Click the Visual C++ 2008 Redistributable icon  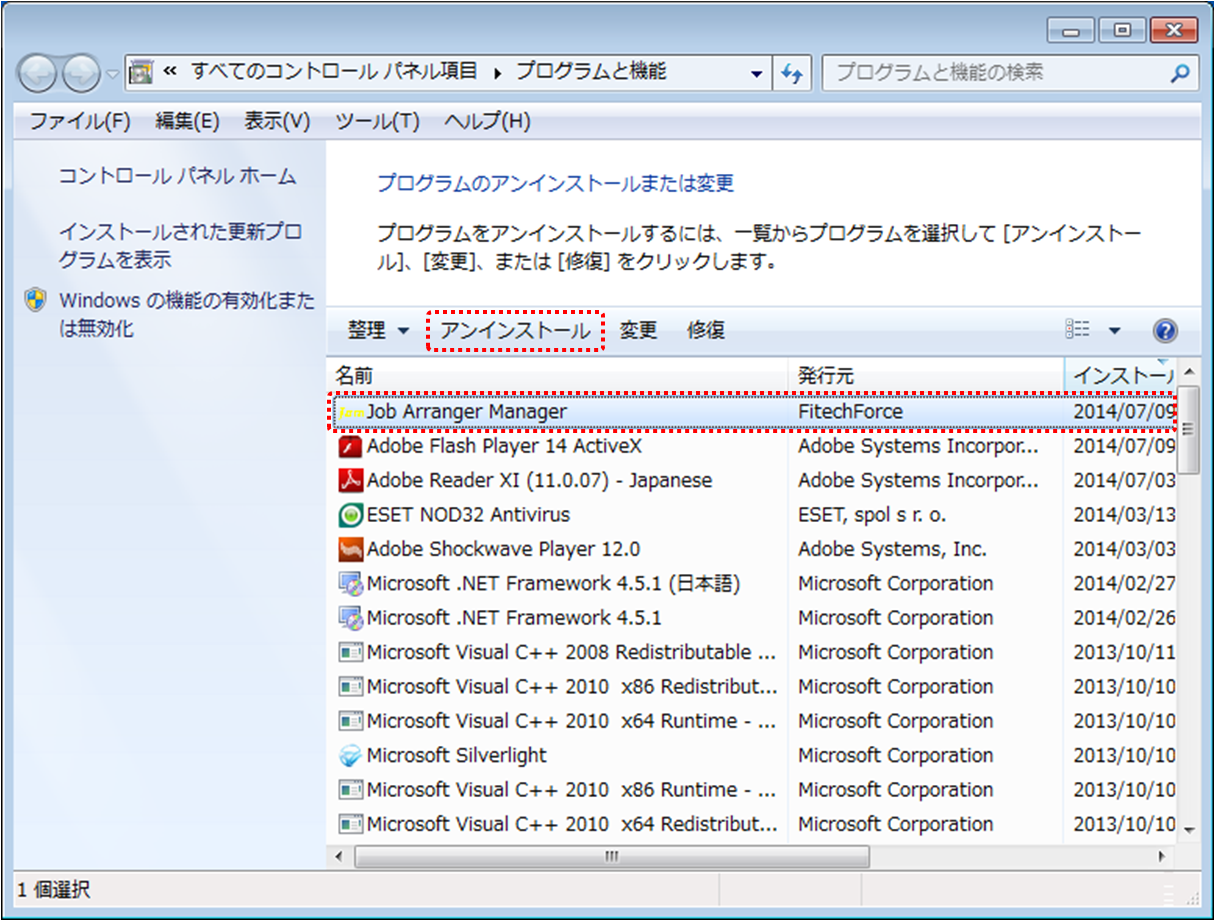[350, 652]
